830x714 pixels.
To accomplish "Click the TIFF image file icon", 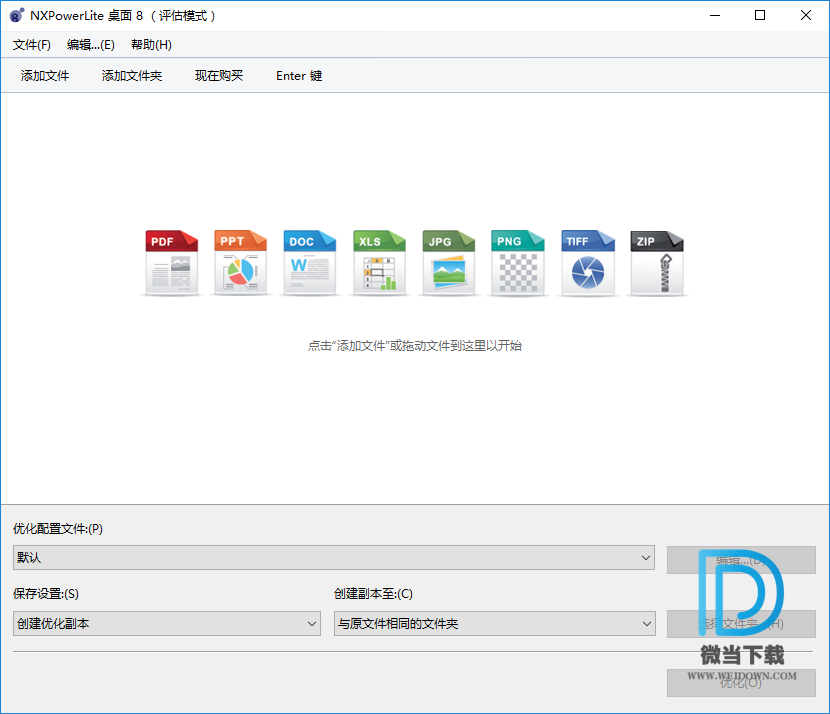I will coord(588,263).
